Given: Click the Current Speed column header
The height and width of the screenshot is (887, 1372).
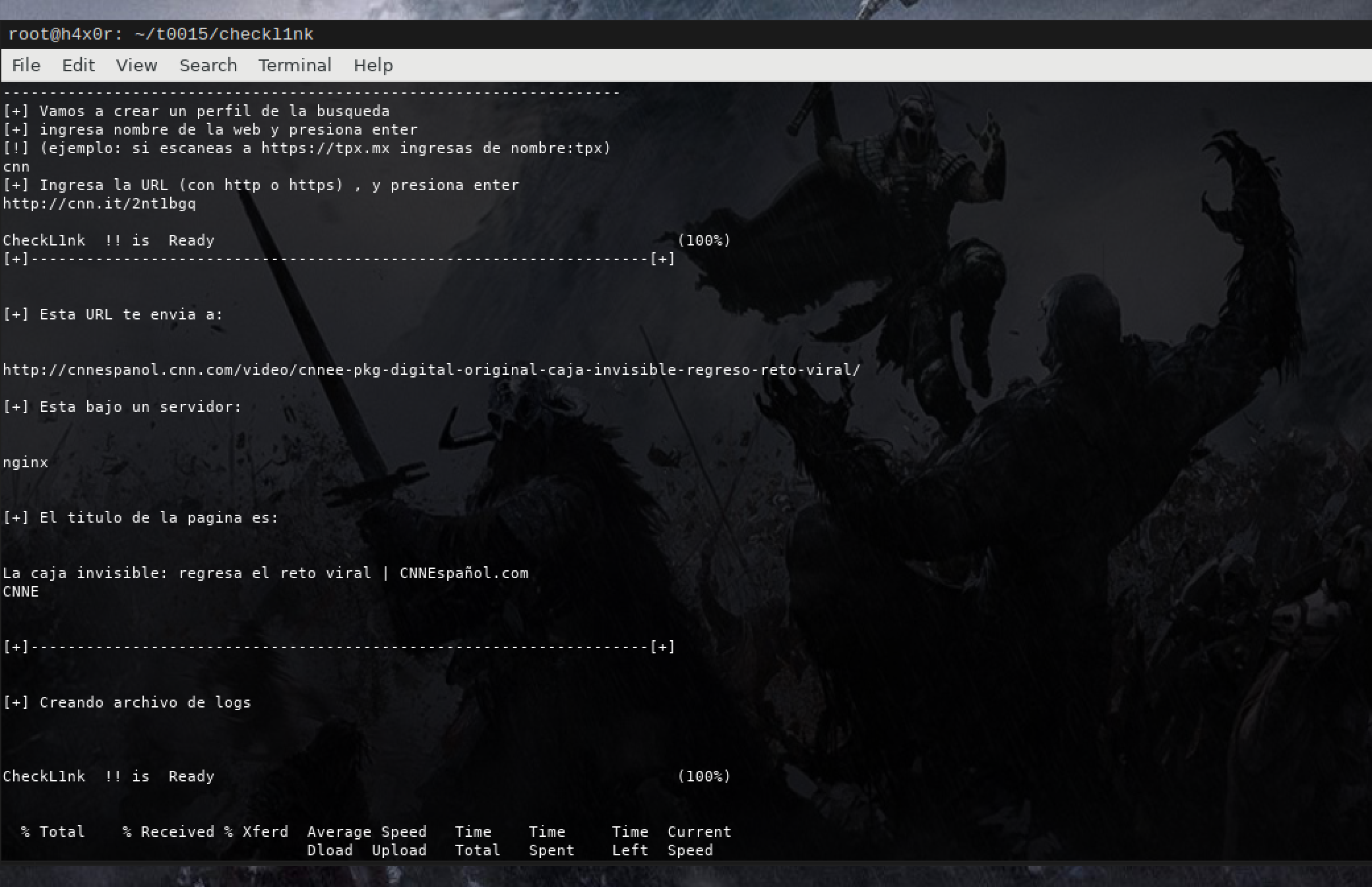Looking at the screenshot, I should click(699, 832).
